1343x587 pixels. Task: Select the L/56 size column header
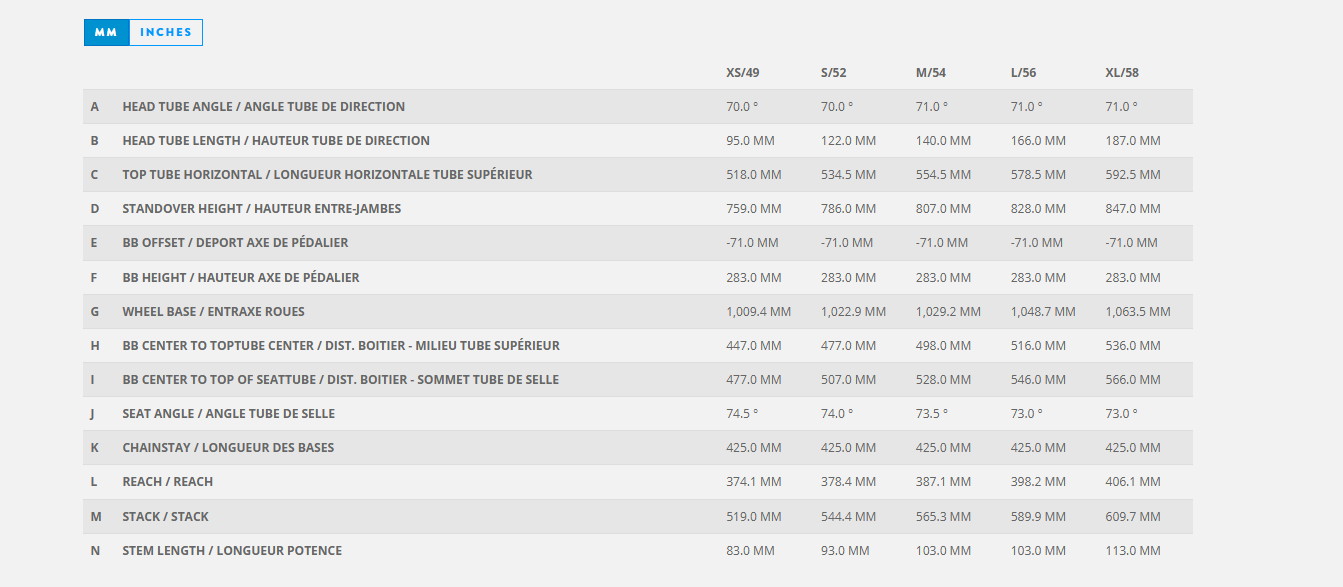[1023, 73]
